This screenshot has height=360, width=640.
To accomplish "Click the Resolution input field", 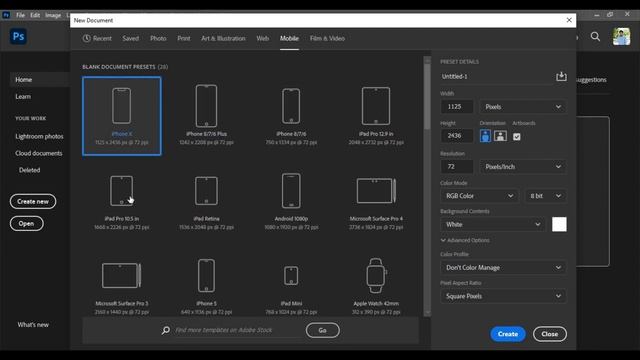I will pos(457,167).
